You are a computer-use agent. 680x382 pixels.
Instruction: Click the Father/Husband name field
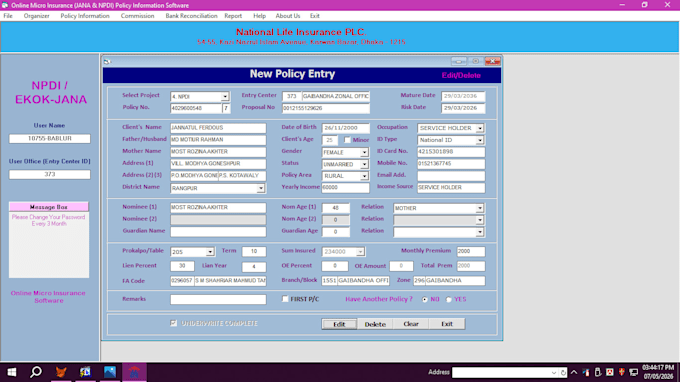[218, 140]
